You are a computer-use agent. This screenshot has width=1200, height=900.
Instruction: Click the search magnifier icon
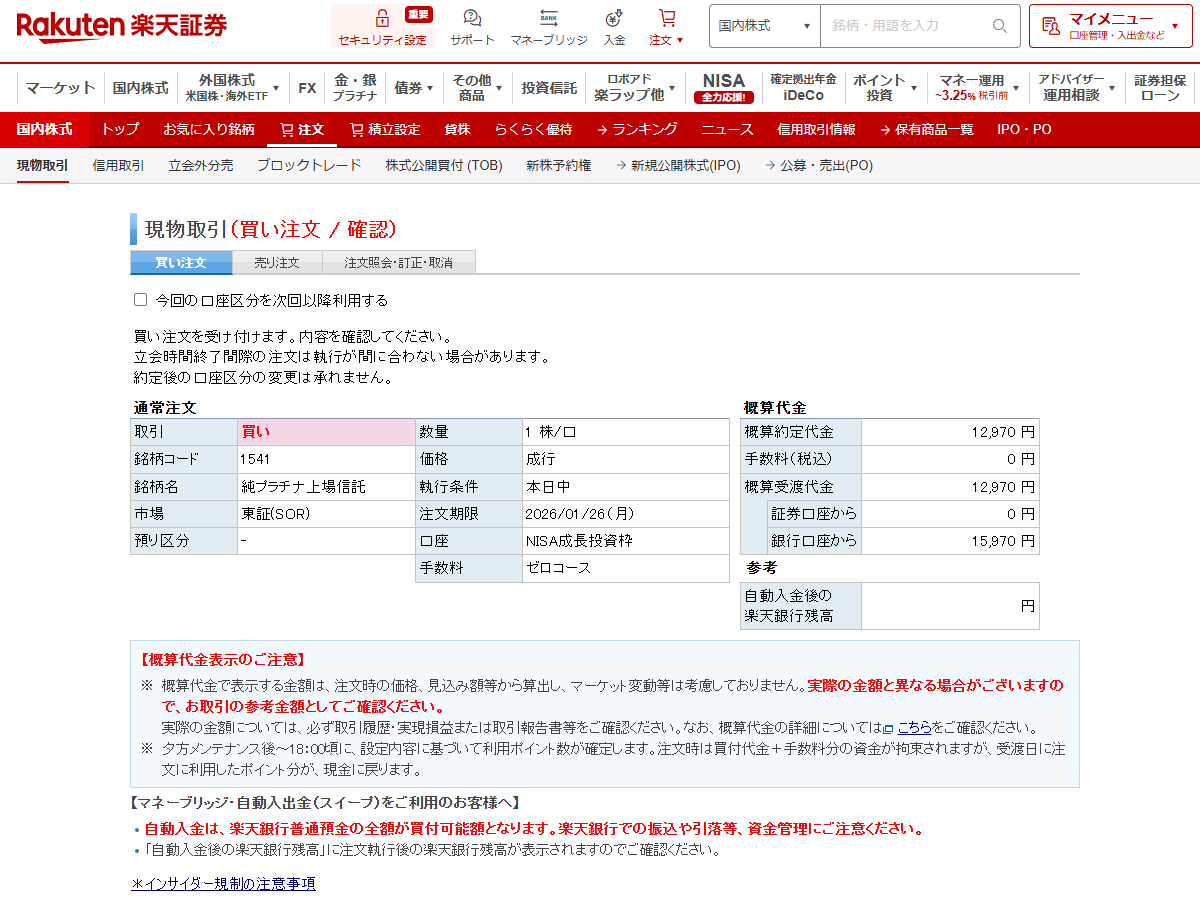point(998,27)
